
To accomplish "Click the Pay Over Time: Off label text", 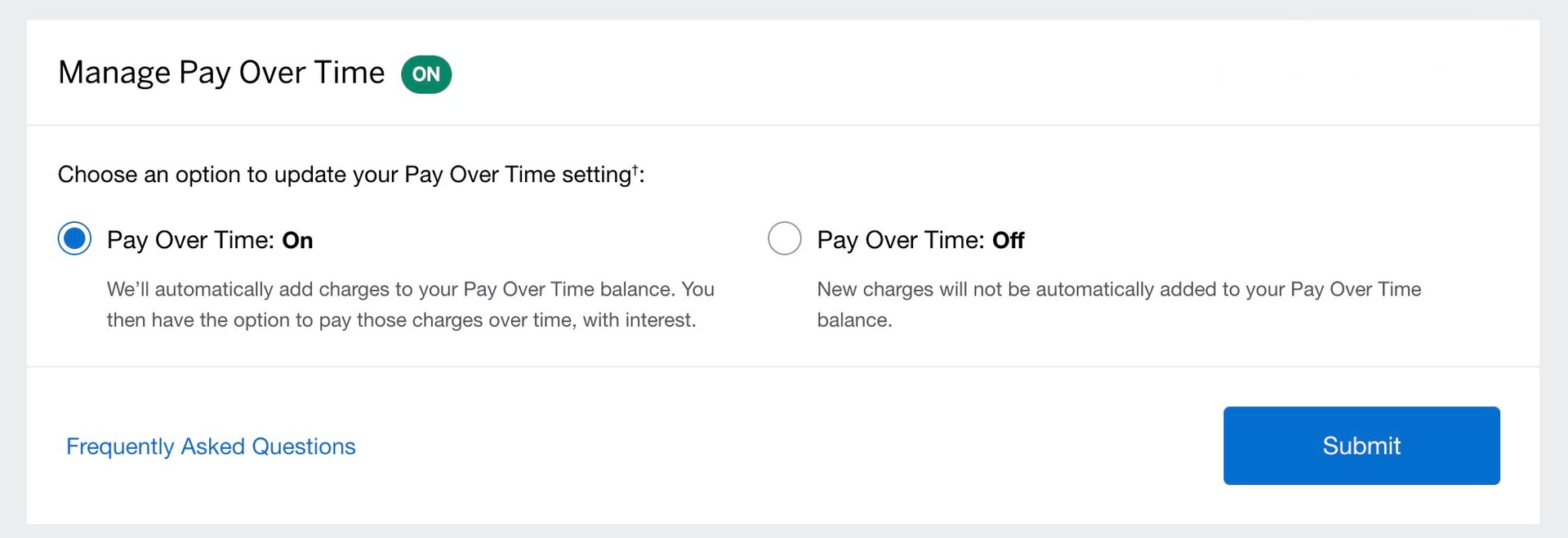I will [x=921, y=239].
